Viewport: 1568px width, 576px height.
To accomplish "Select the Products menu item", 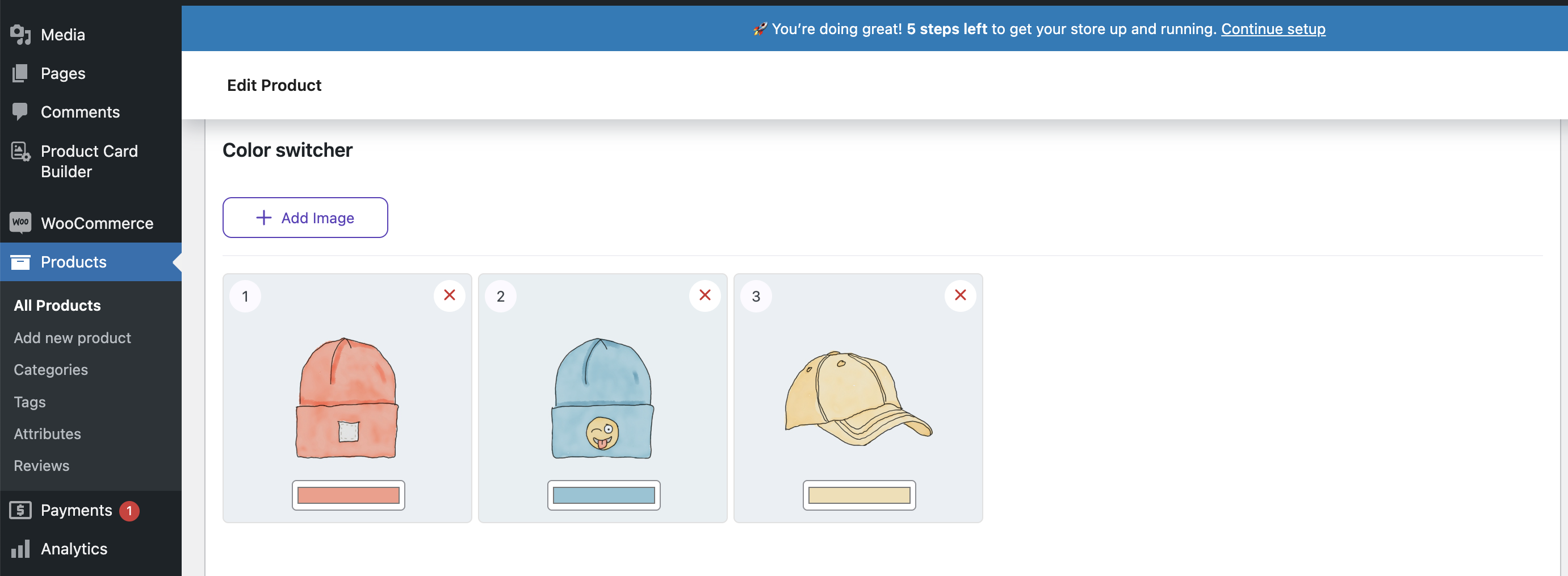I will click(91, 262).
